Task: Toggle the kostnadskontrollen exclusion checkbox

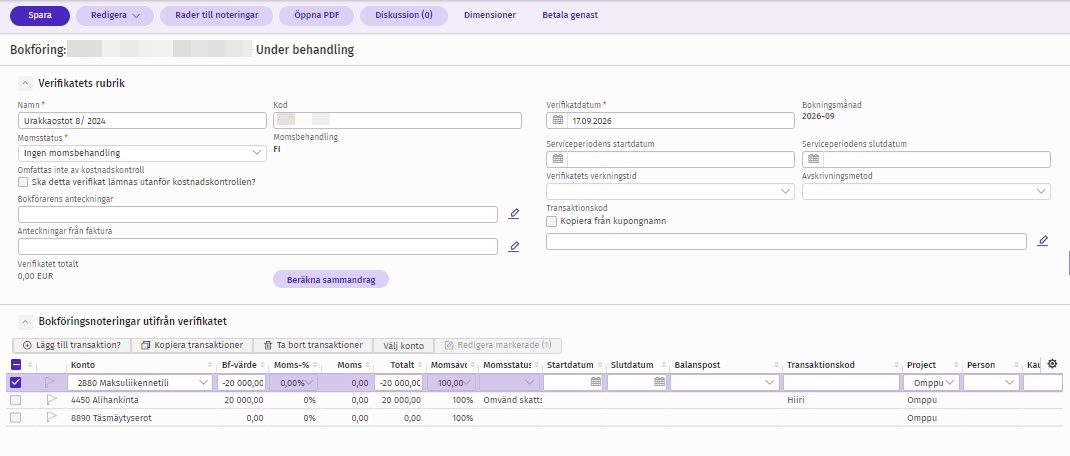Action: pos(23,182)
